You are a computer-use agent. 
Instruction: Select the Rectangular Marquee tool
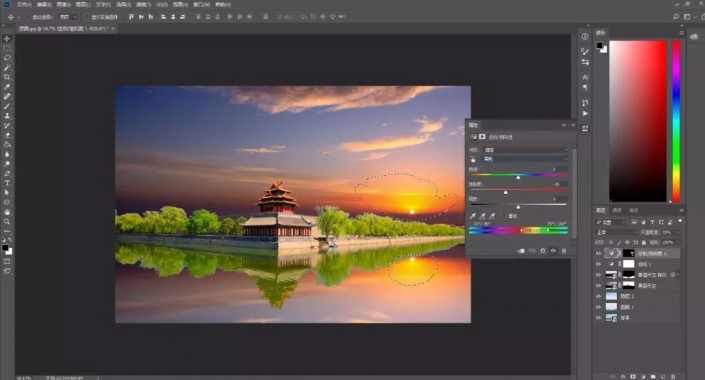click(x=7, y=48)
